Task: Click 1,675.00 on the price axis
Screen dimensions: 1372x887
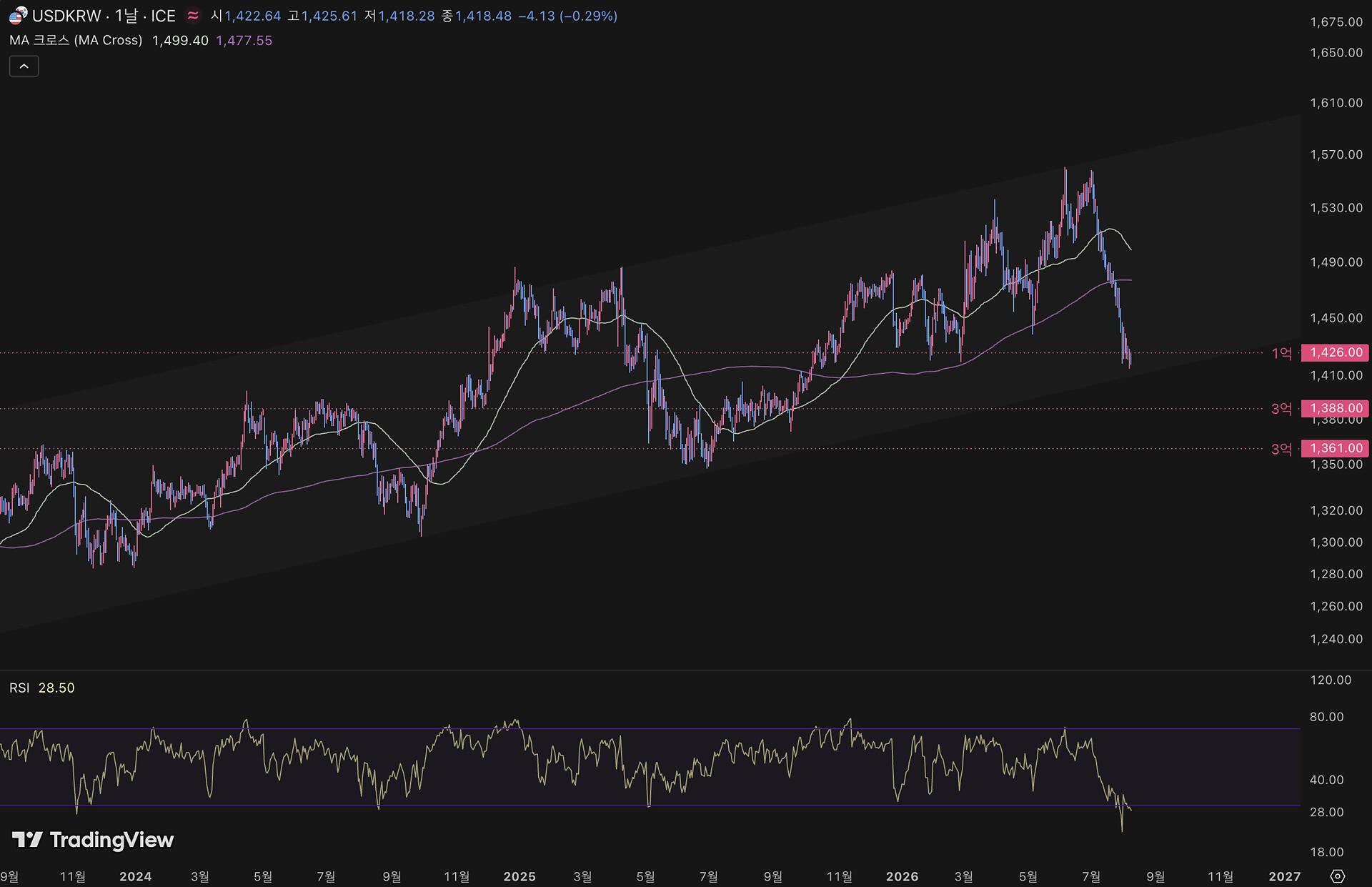Action: coord(1336,22)
